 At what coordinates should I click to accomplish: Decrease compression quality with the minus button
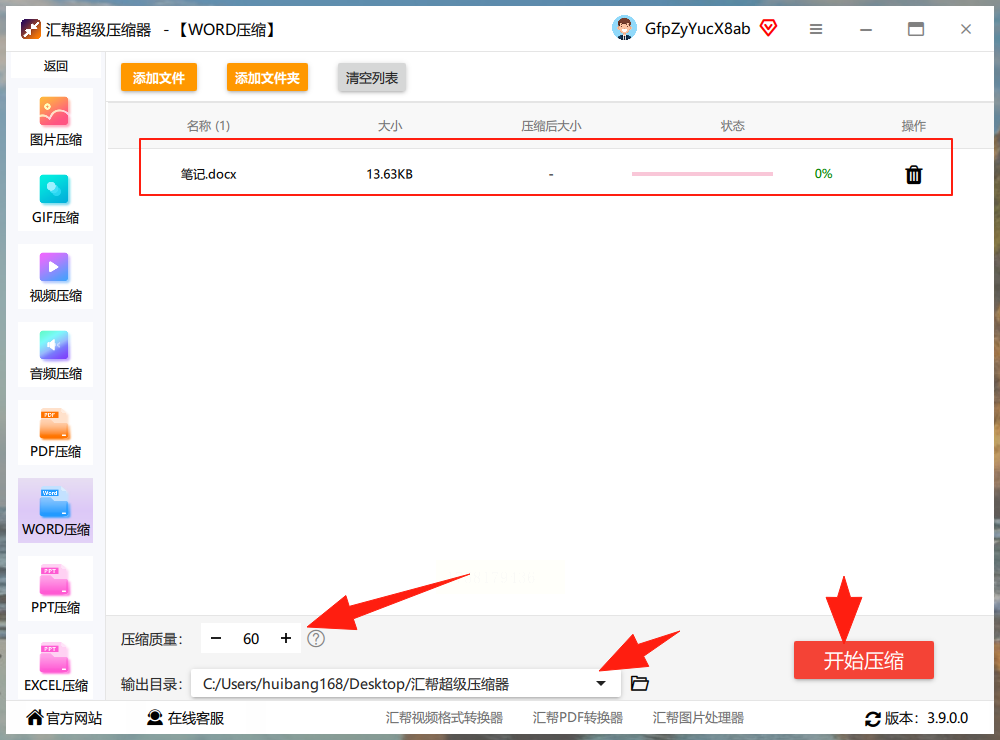[x=216, y=639]
